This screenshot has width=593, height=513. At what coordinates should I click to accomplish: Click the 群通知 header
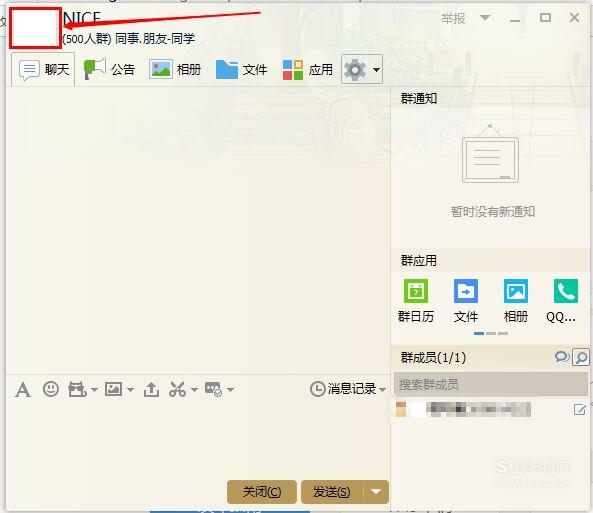click(x=419, y=98)
